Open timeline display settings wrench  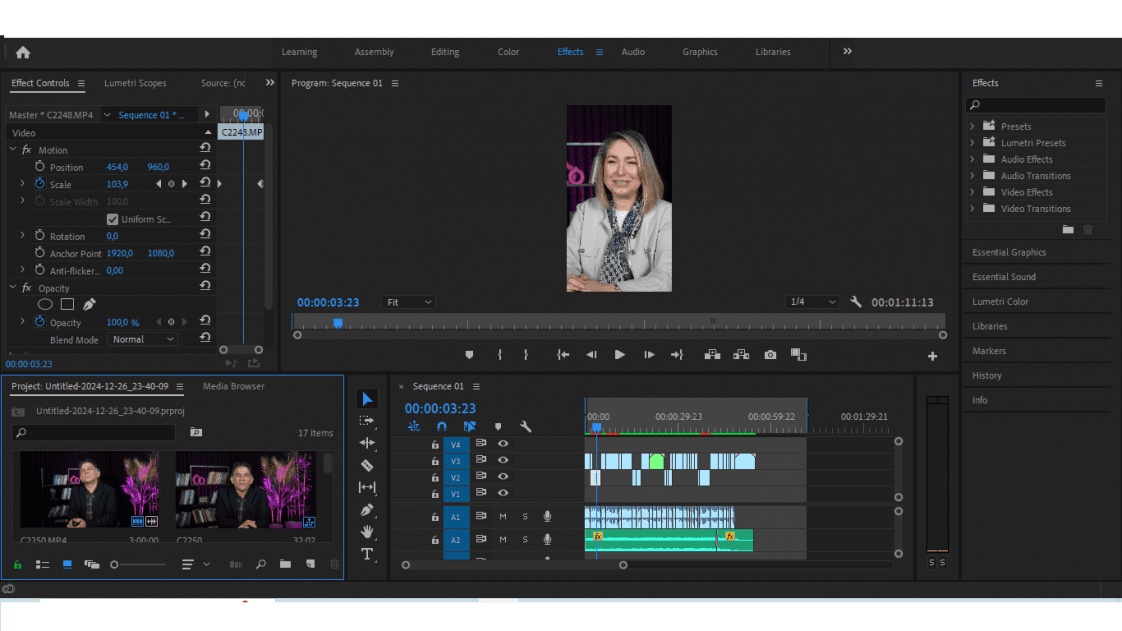click(526, 427)
